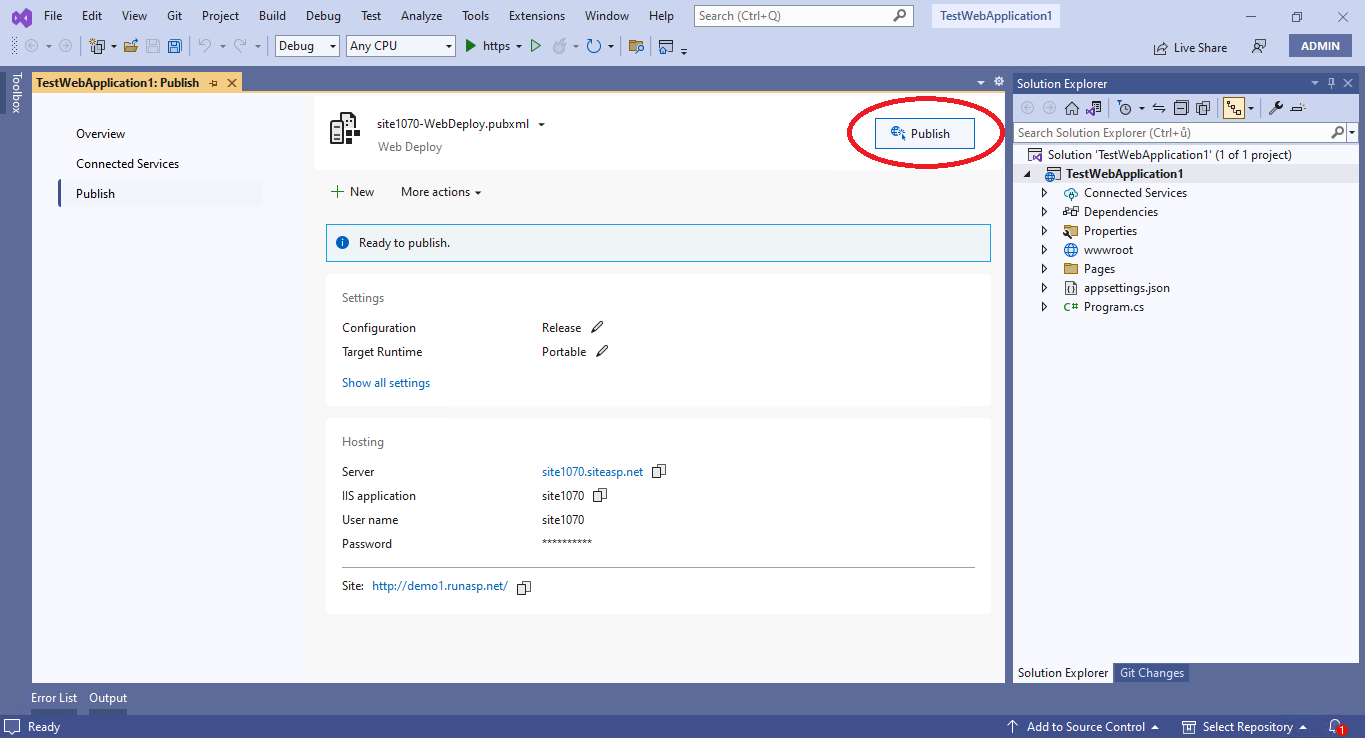The image size is (1365, 738).
Task: Open notifications bell in status bar
Action: point(1336,727)
